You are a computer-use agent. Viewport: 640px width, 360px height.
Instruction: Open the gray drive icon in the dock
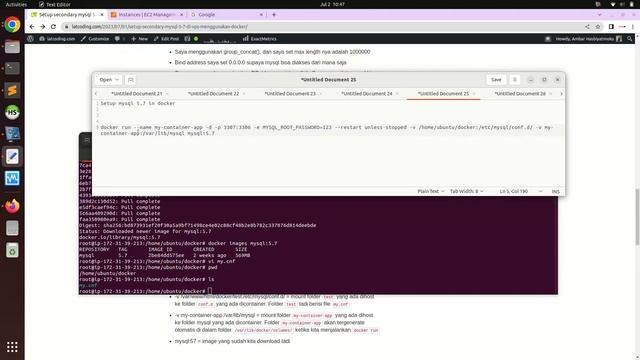point(12,228)
